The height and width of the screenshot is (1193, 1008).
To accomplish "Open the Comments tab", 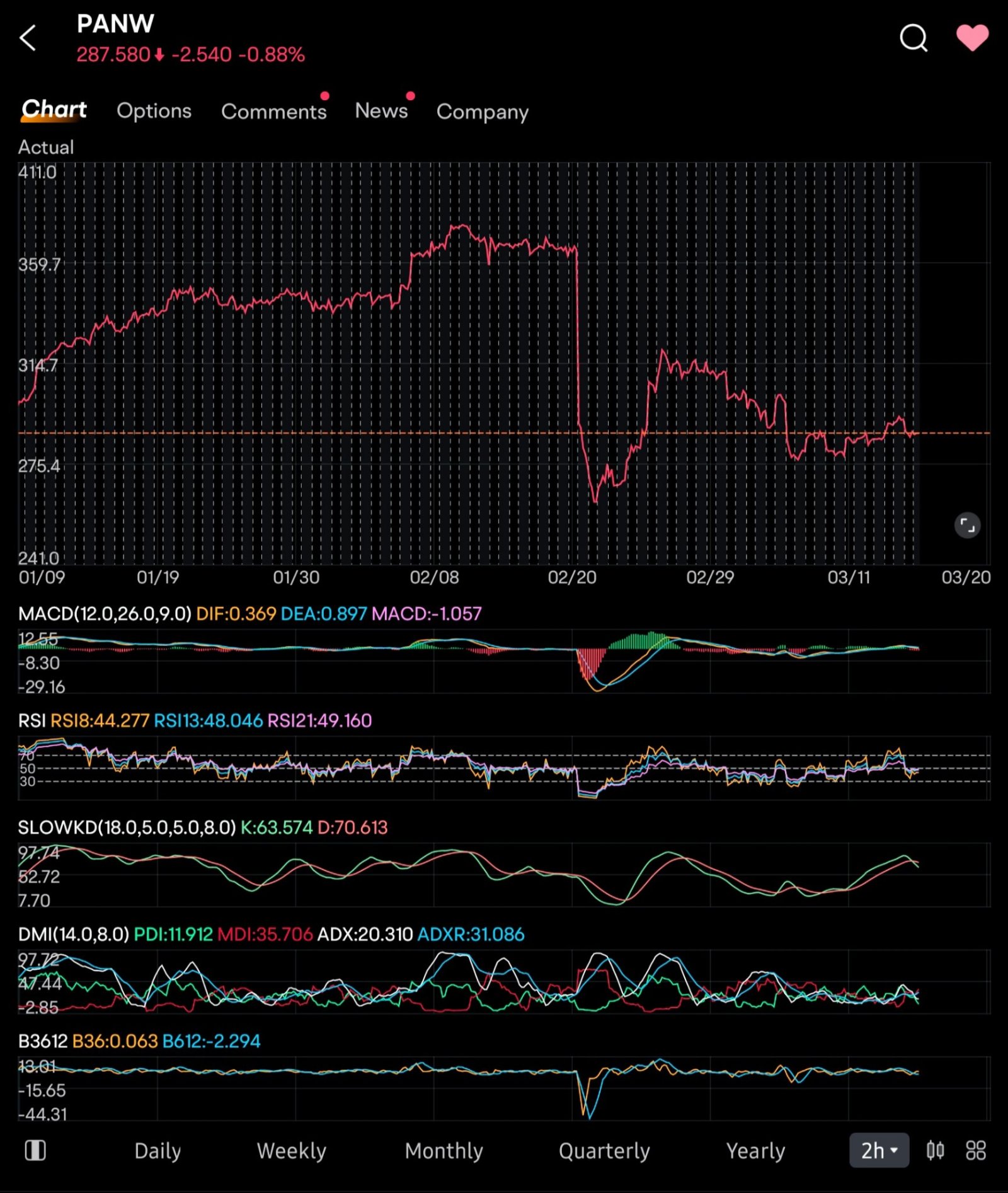I will coord(274,112).
